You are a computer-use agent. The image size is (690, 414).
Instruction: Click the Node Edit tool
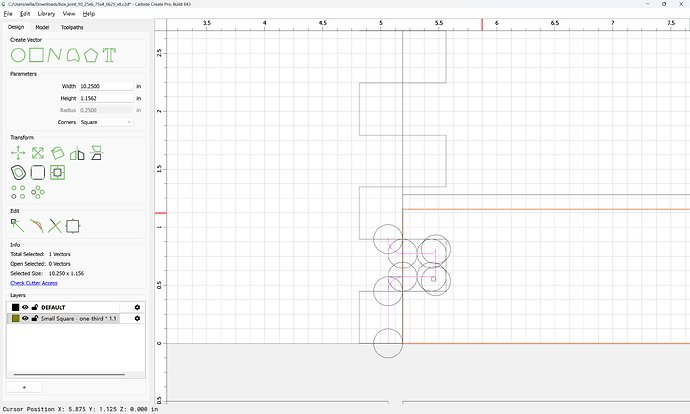[18, 226]
